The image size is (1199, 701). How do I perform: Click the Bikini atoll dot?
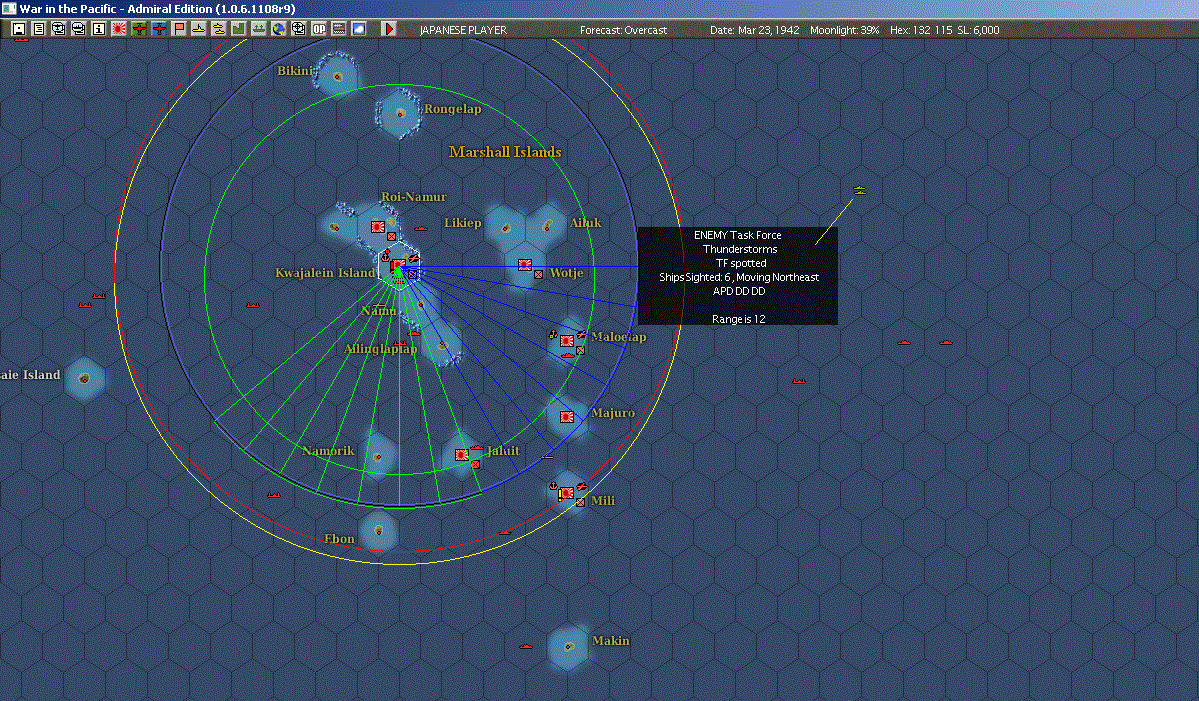click(x=337, y=76)
